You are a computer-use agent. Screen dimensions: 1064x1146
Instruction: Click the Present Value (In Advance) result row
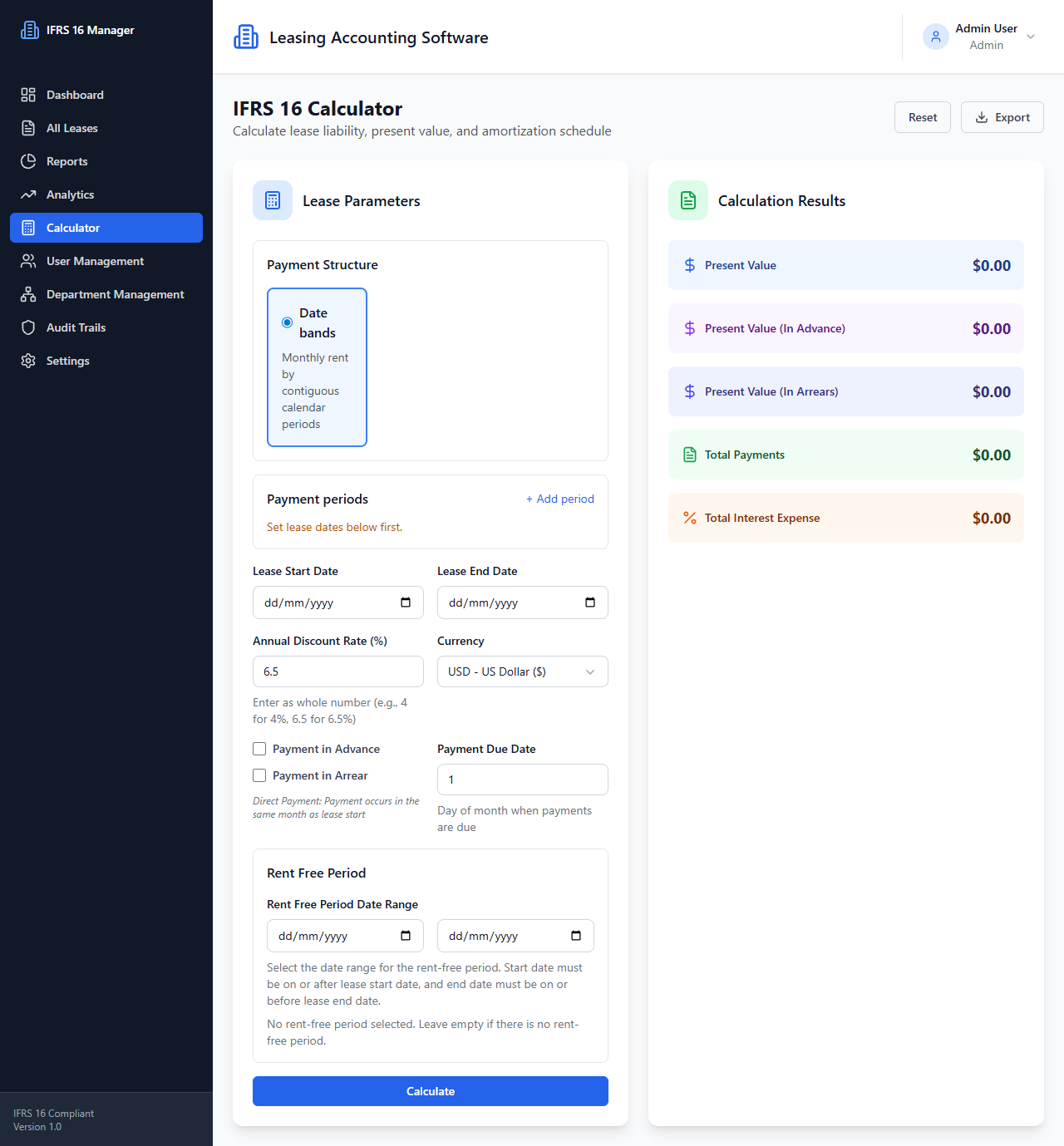[846, 328]
